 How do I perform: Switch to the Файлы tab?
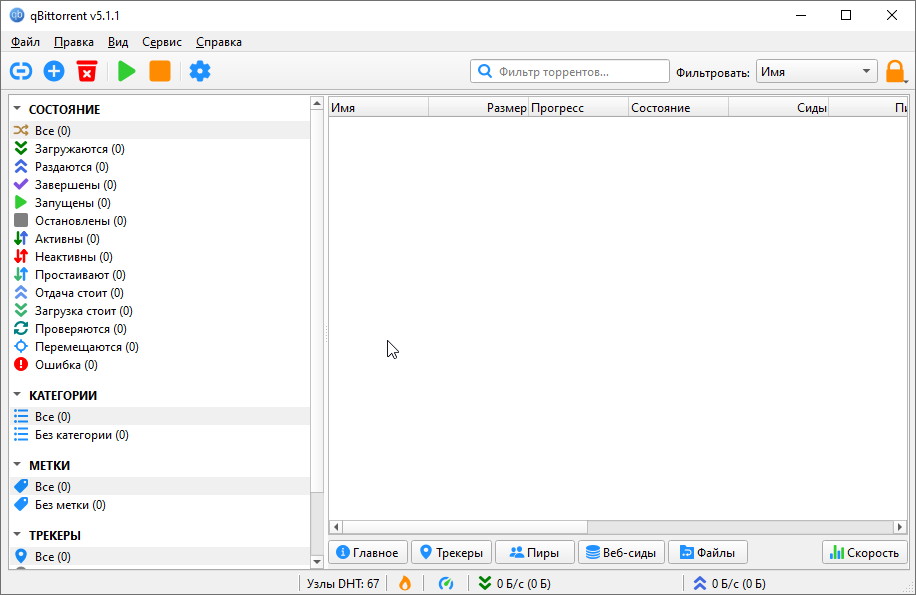coord(707,552)
